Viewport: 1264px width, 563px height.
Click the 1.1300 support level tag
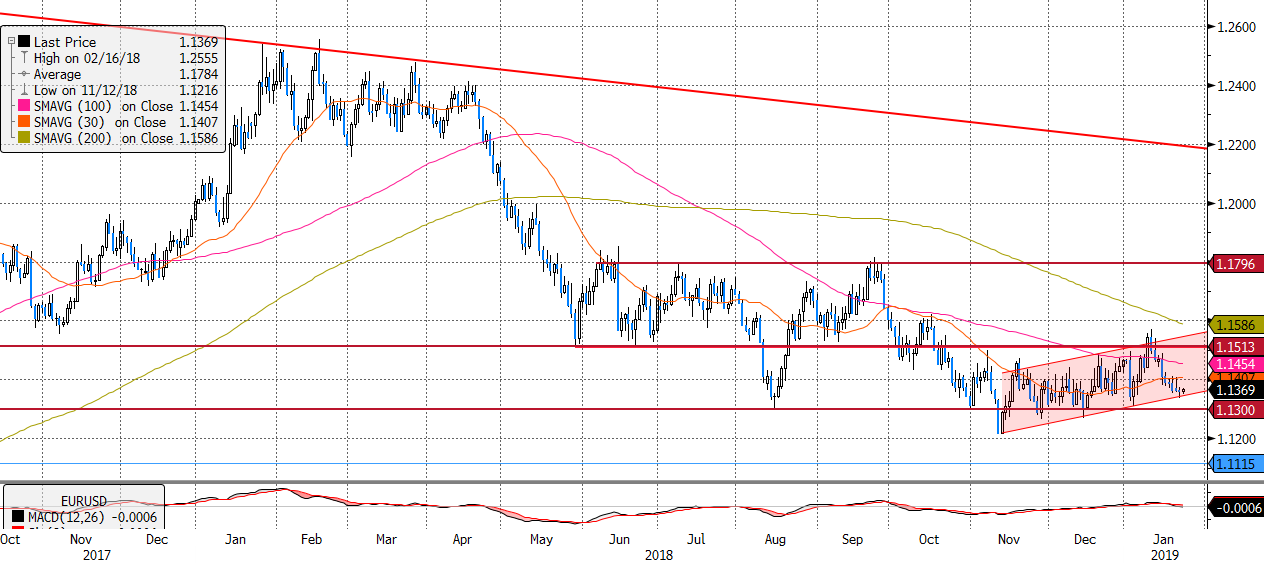coord(1237,410)
